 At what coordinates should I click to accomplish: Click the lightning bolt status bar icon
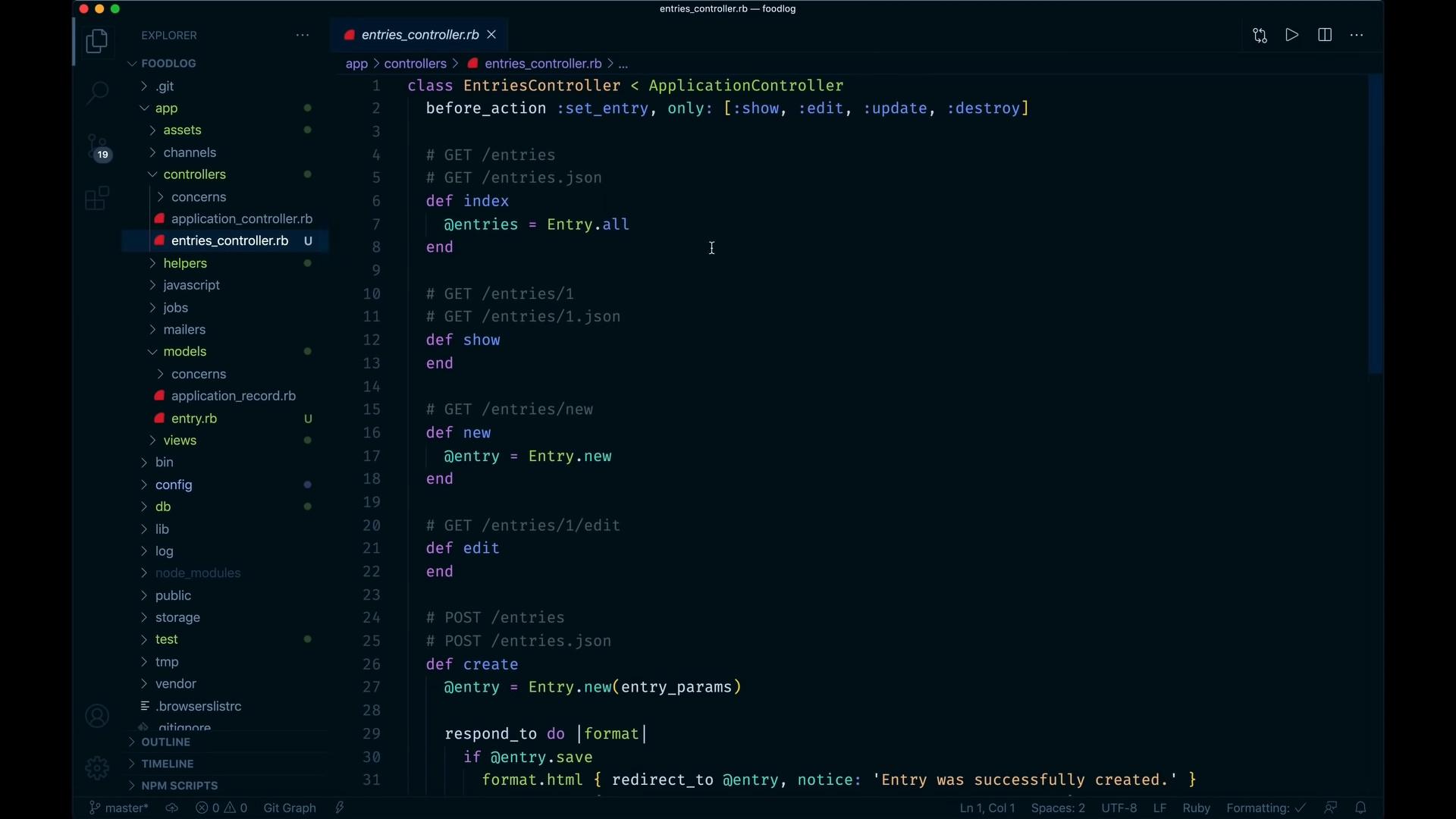click(x=340, y=809)
